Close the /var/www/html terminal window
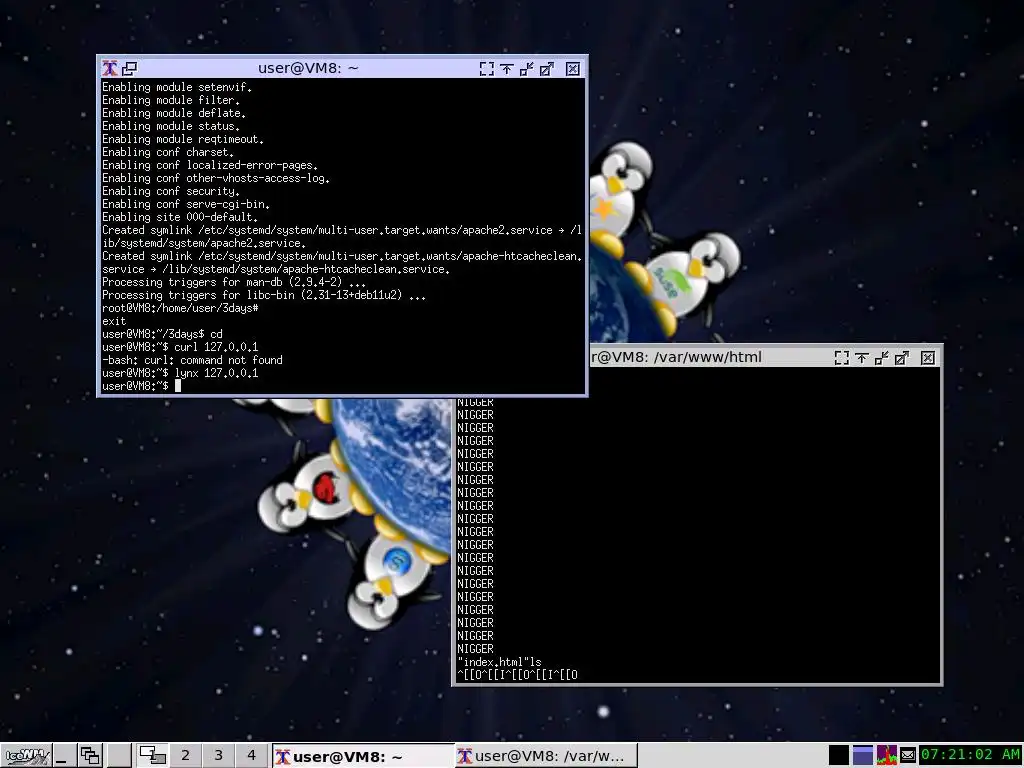This screenshot has width=1024, height=768. (928, 358)
